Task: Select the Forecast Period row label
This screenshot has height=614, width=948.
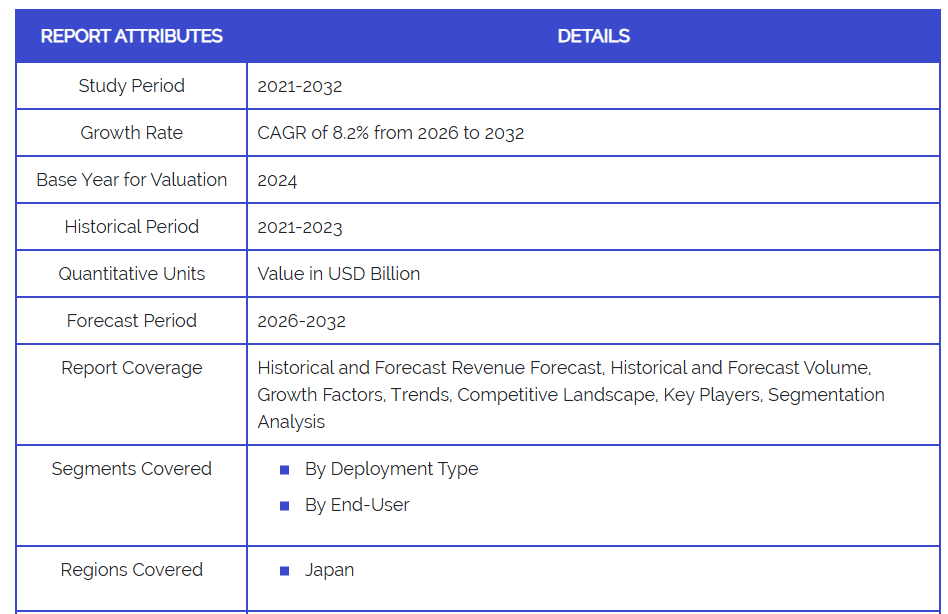Action: 131,321
